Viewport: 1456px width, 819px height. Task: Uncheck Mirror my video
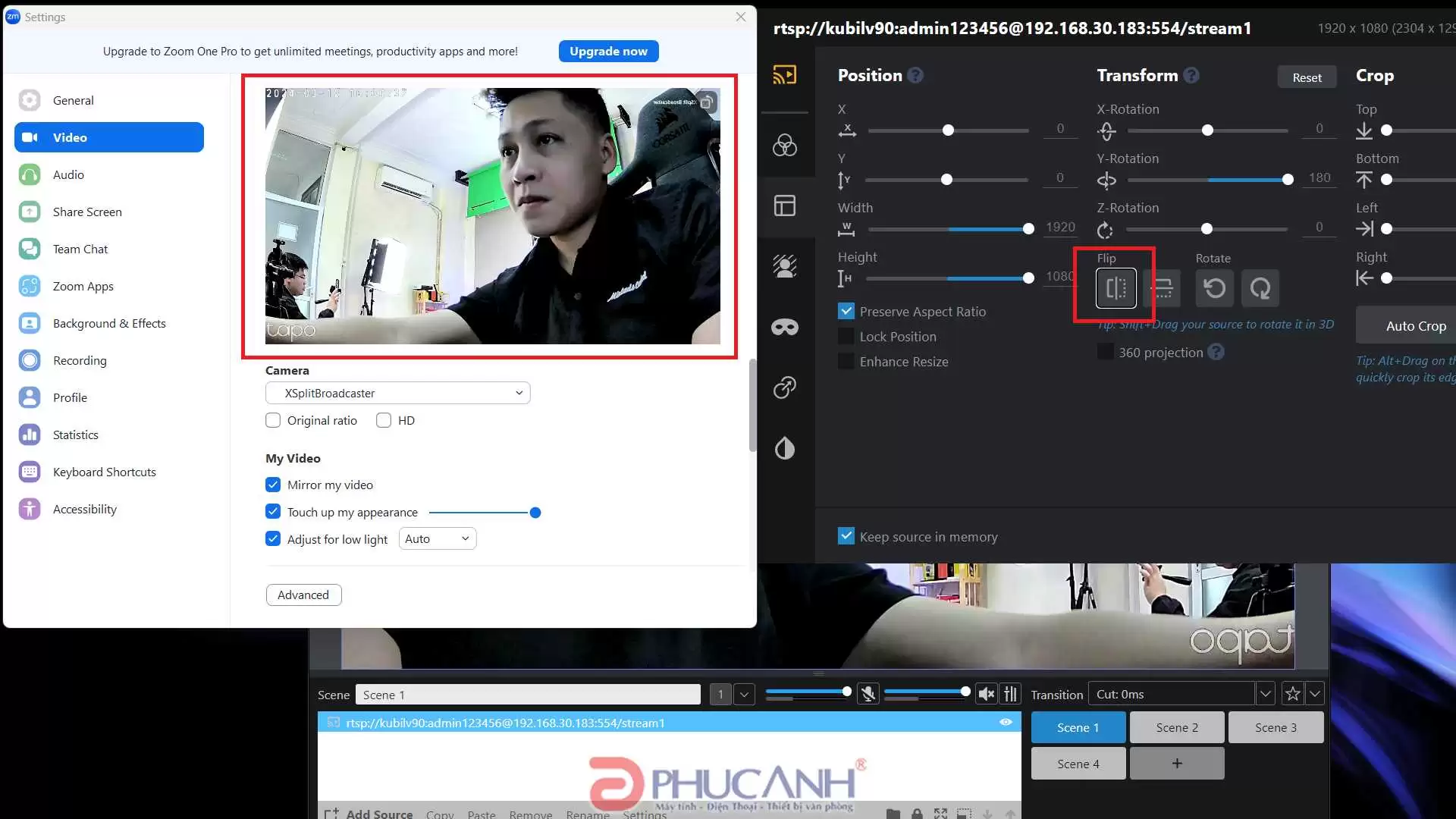pyautogui.click(x=272, y=485)
